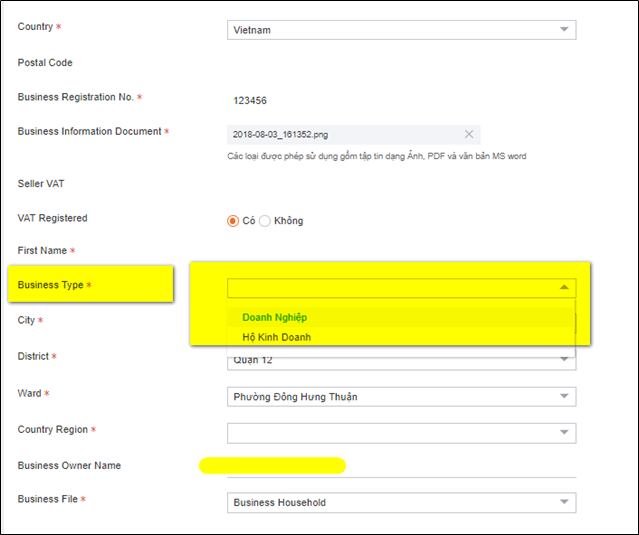The image size is (639, 535).
Task: Open the Country dropdown showing Vietnam
Action: [400, 30]
